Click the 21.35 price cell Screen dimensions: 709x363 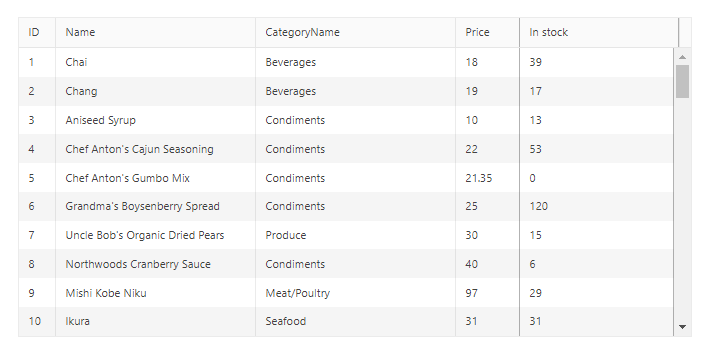tap(487, 178)
